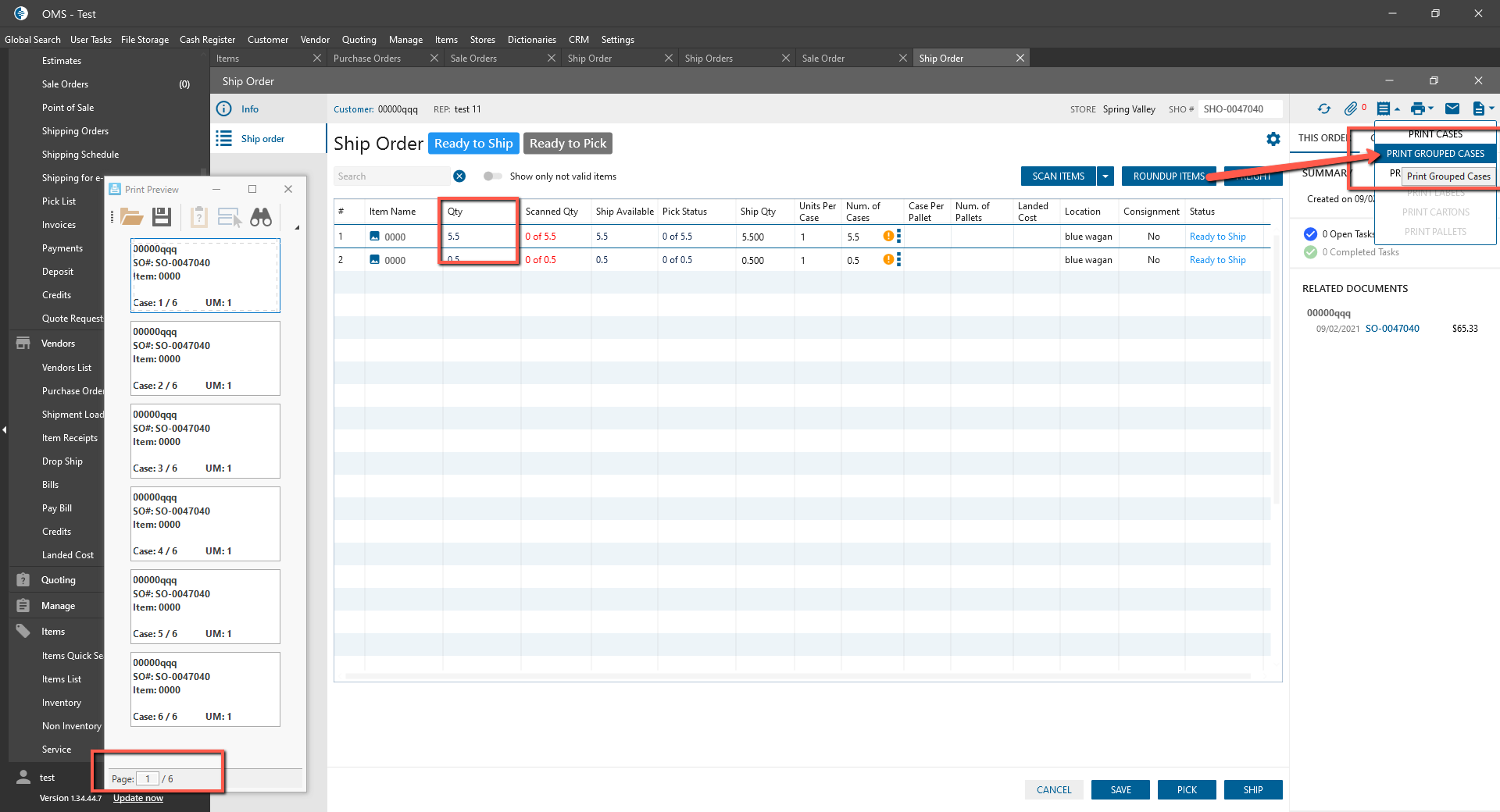Viewport: 1500px width, 812px height.
Task: Open the CRM menu
Action: (x=579, y=40)
